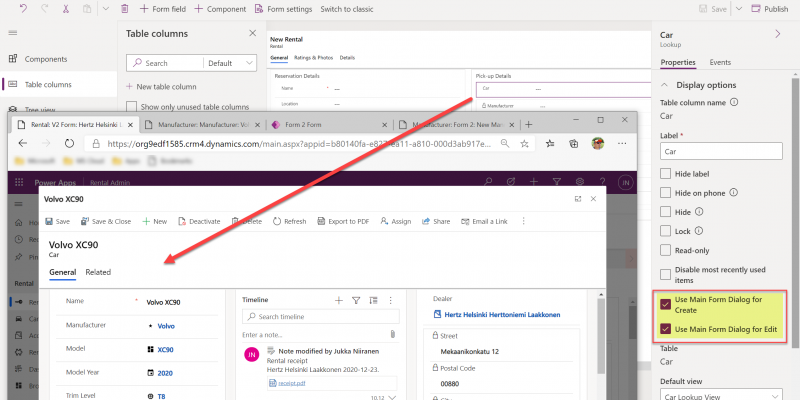Click Deactivate in the dialog command bar

[199, 221]
